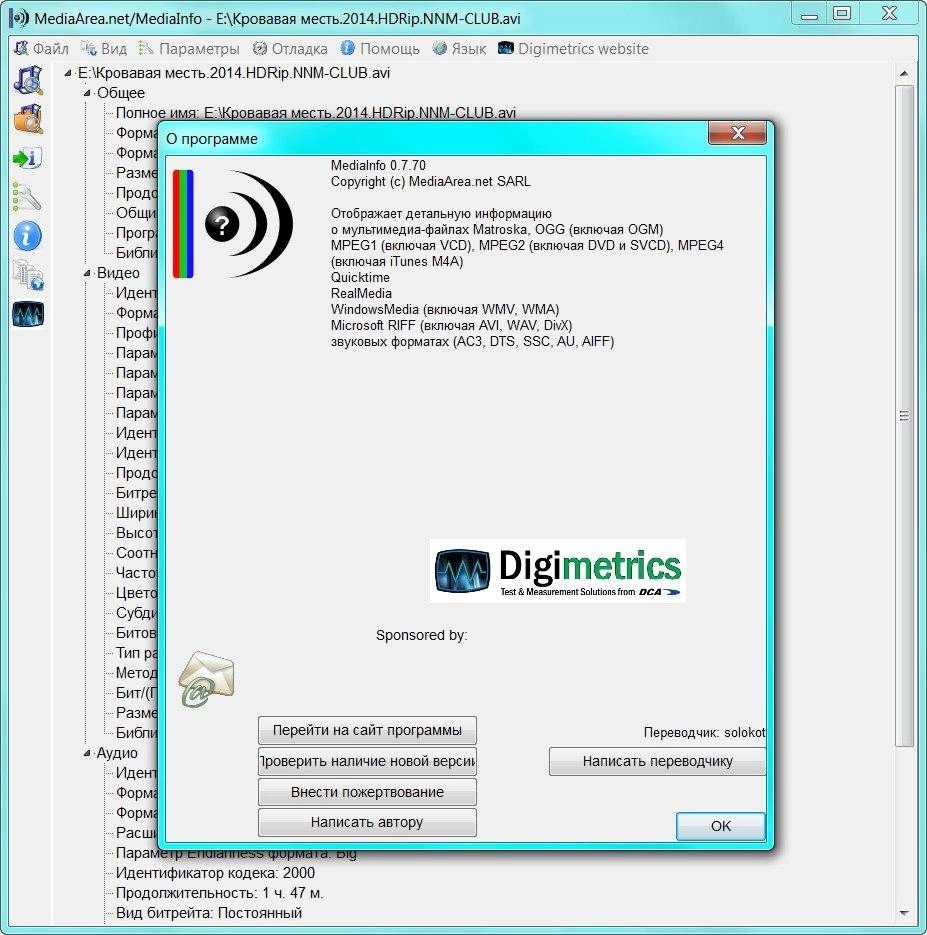Maximize the MediaInfo main window
927x935 pixels.
(x=842, y=14)
